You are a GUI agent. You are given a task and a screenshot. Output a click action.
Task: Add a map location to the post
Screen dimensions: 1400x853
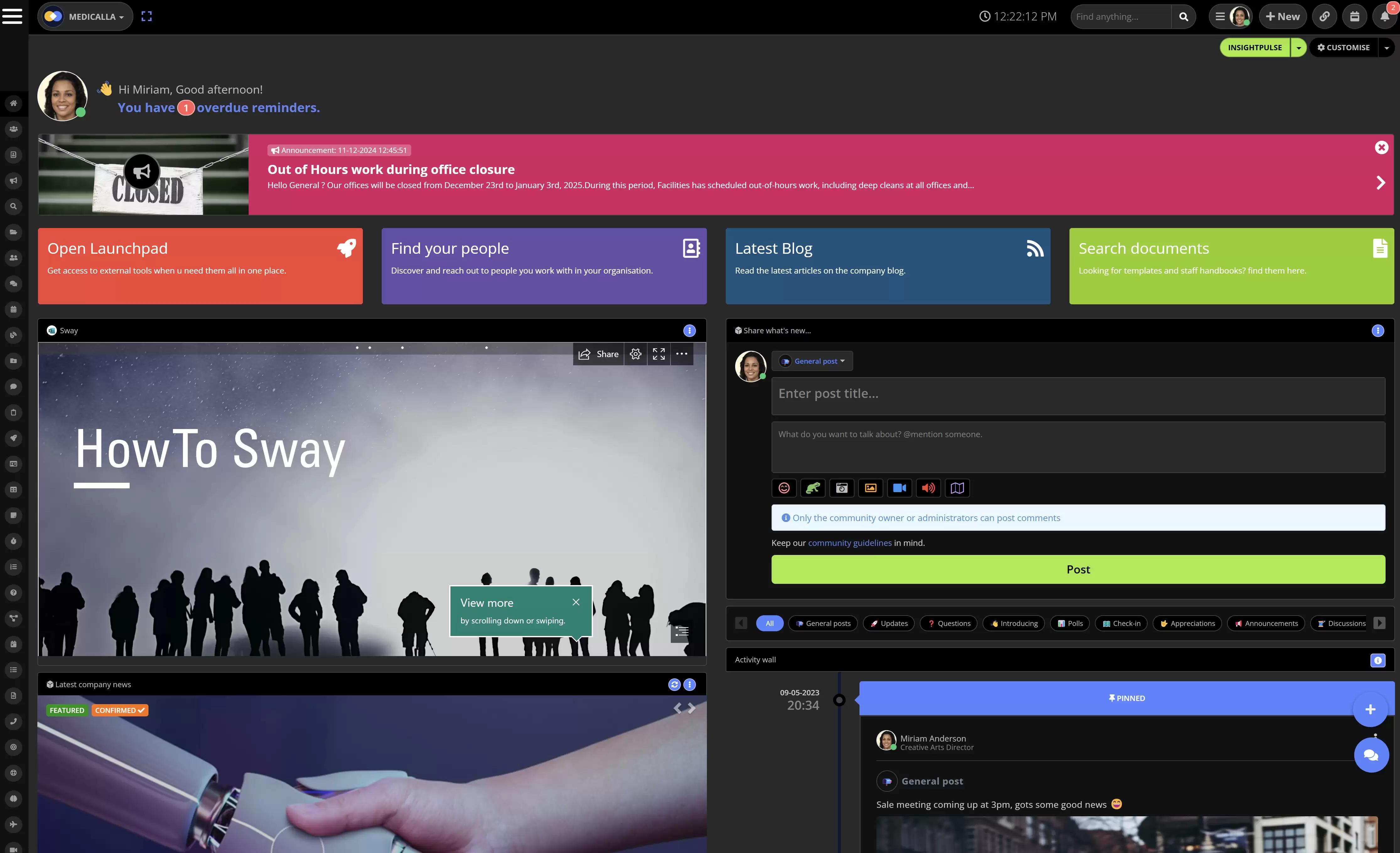tap(957, 488)
